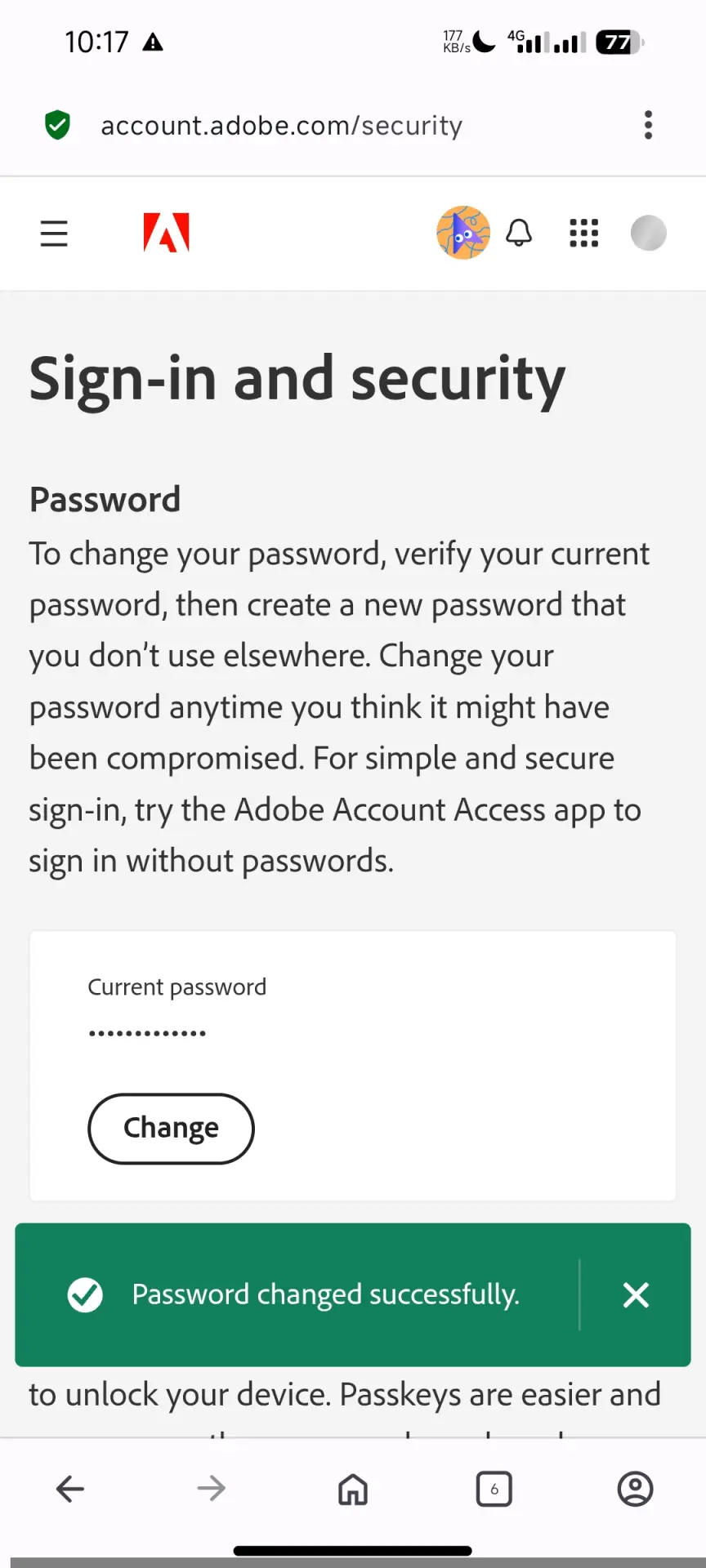Open the tab switcher showing 6 tabs
Screen dimensions: 706x1568
[494, 1489]
